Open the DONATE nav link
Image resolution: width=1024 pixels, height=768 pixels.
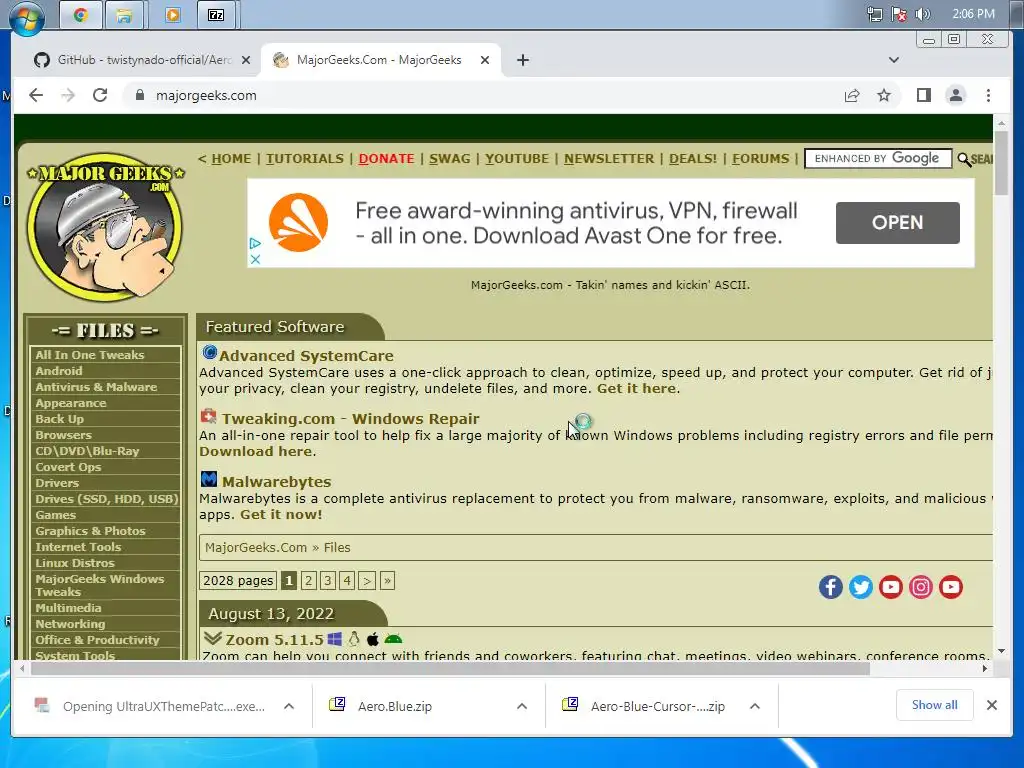[x=386, y=159]
